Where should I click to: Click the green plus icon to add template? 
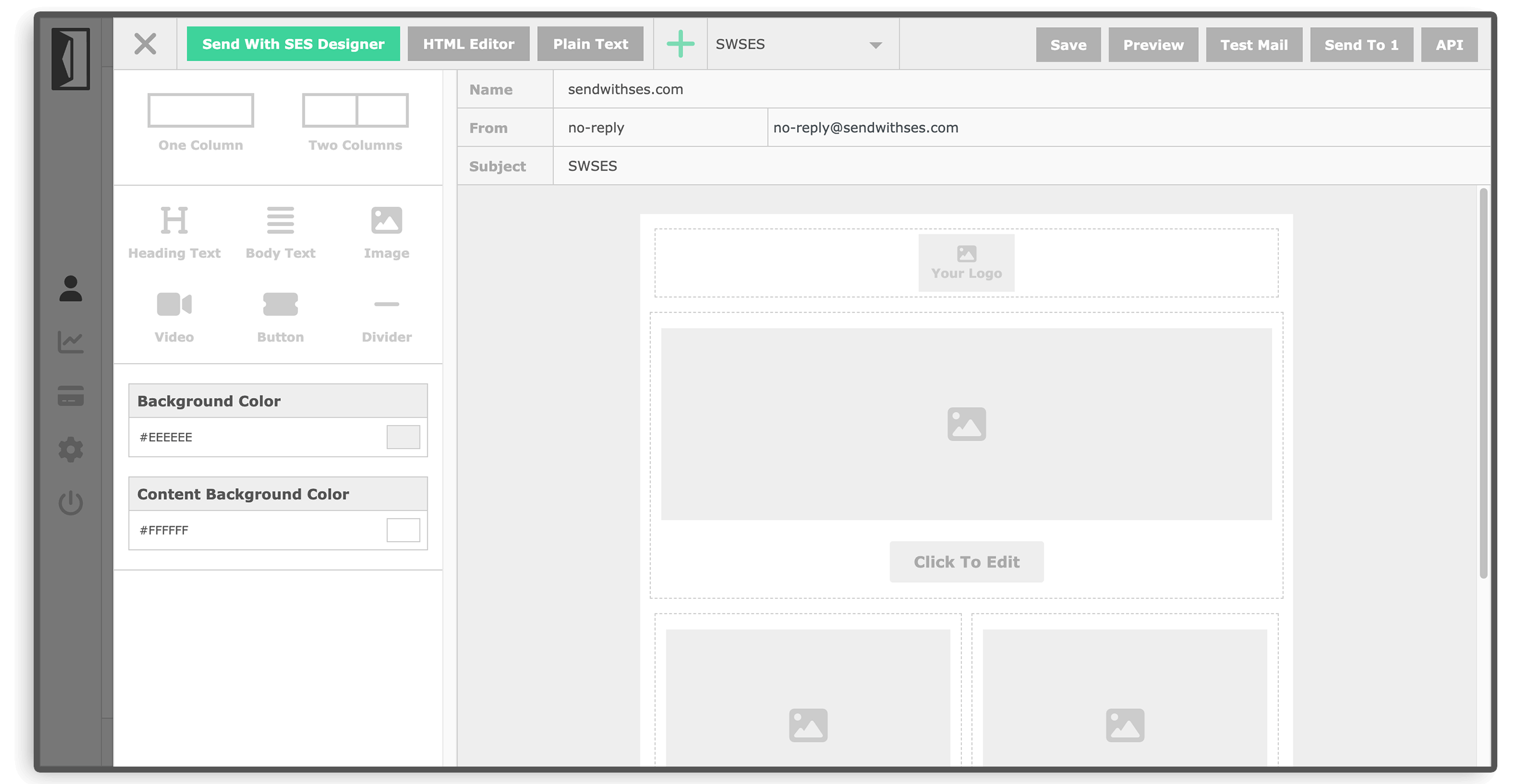pyautogui.click(x=680, y=44)
